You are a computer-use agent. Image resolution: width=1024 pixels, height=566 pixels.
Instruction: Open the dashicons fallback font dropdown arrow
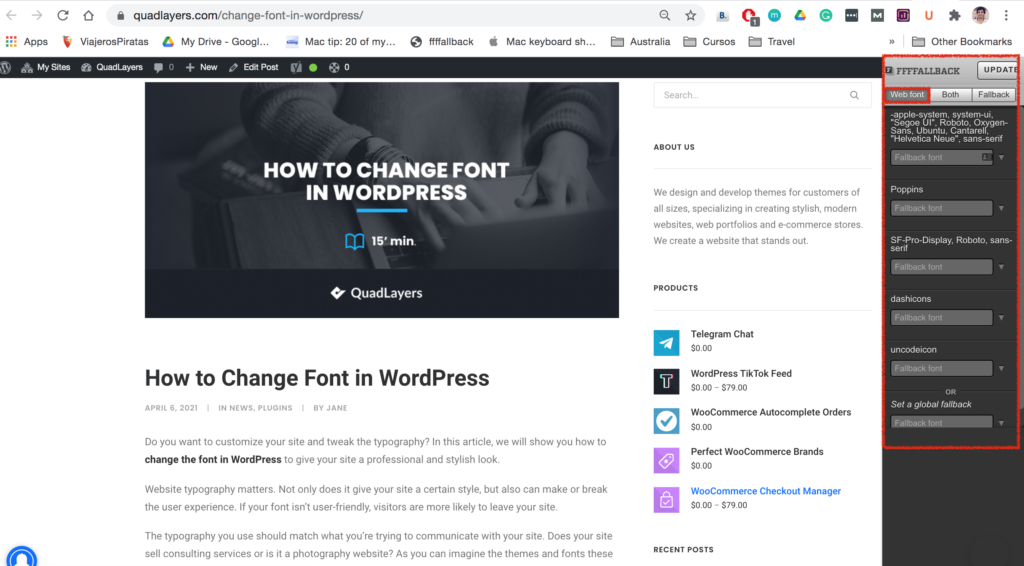(x=1001, y=318)
